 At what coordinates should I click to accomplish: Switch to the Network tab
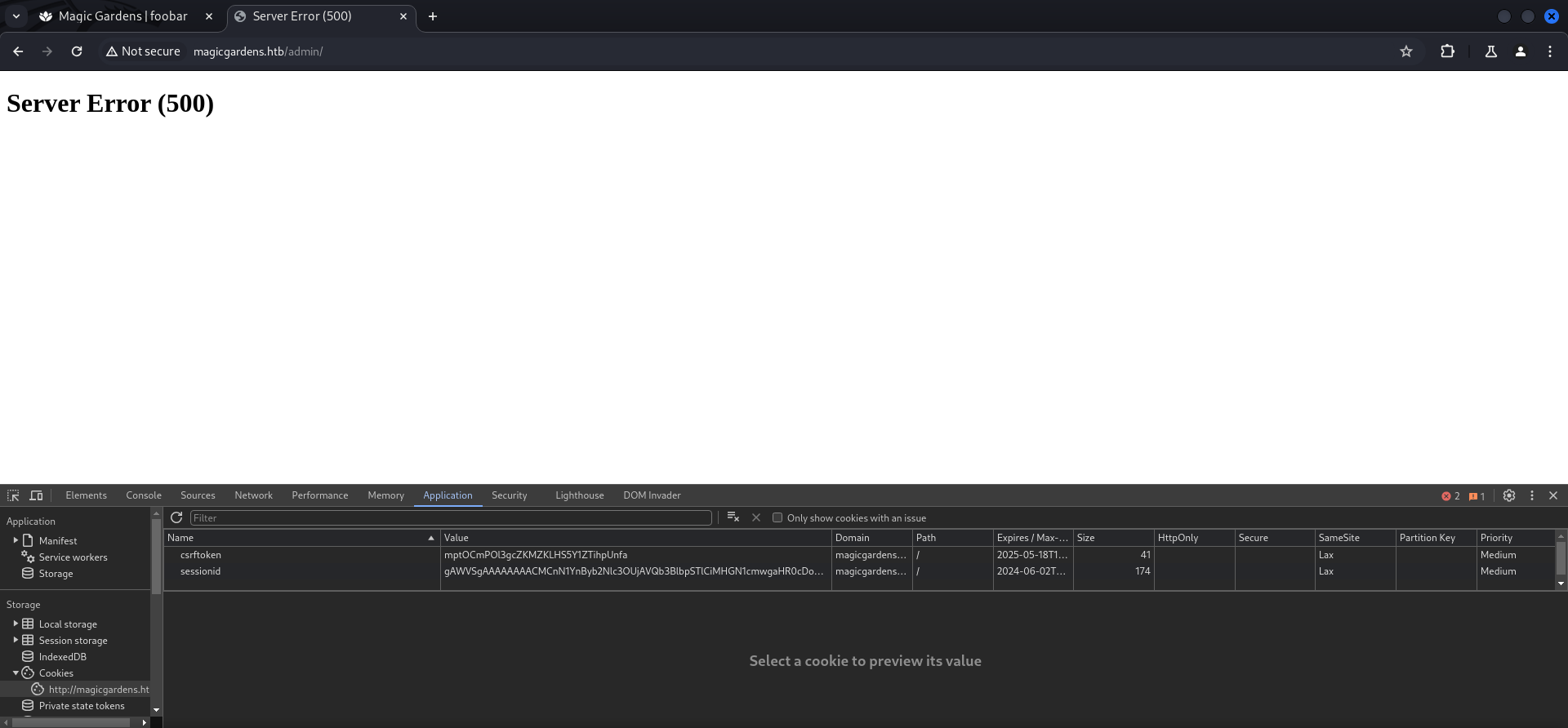[253, 495]
